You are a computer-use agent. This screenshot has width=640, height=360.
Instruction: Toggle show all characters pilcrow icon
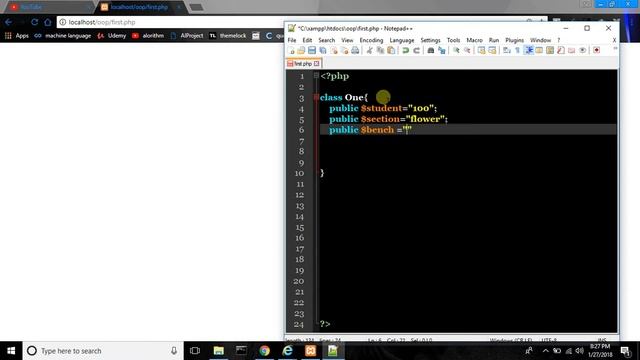(x=517, y=50)
